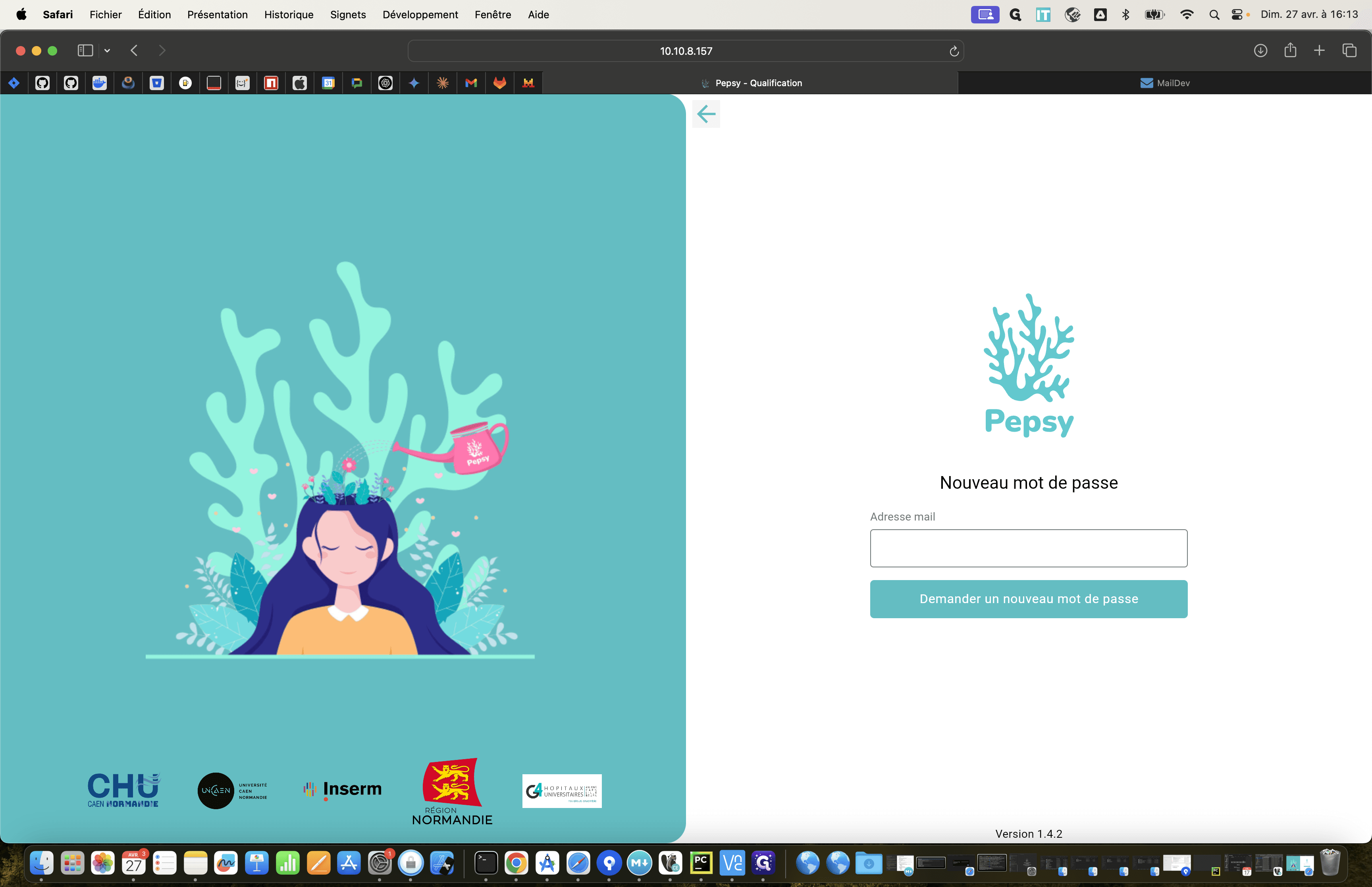Viewport: 1372px width, 887px height.
Task: Open the Signets menu
Action: (348, 14)
